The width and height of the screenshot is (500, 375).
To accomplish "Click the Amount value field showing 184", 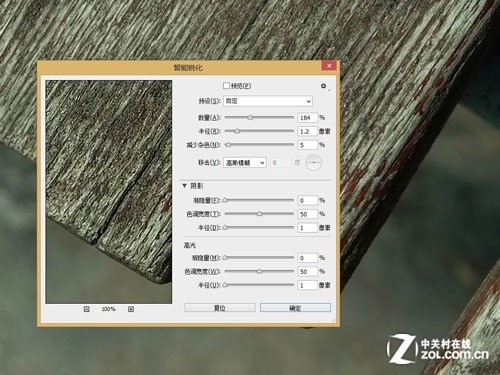I will 307,118.
